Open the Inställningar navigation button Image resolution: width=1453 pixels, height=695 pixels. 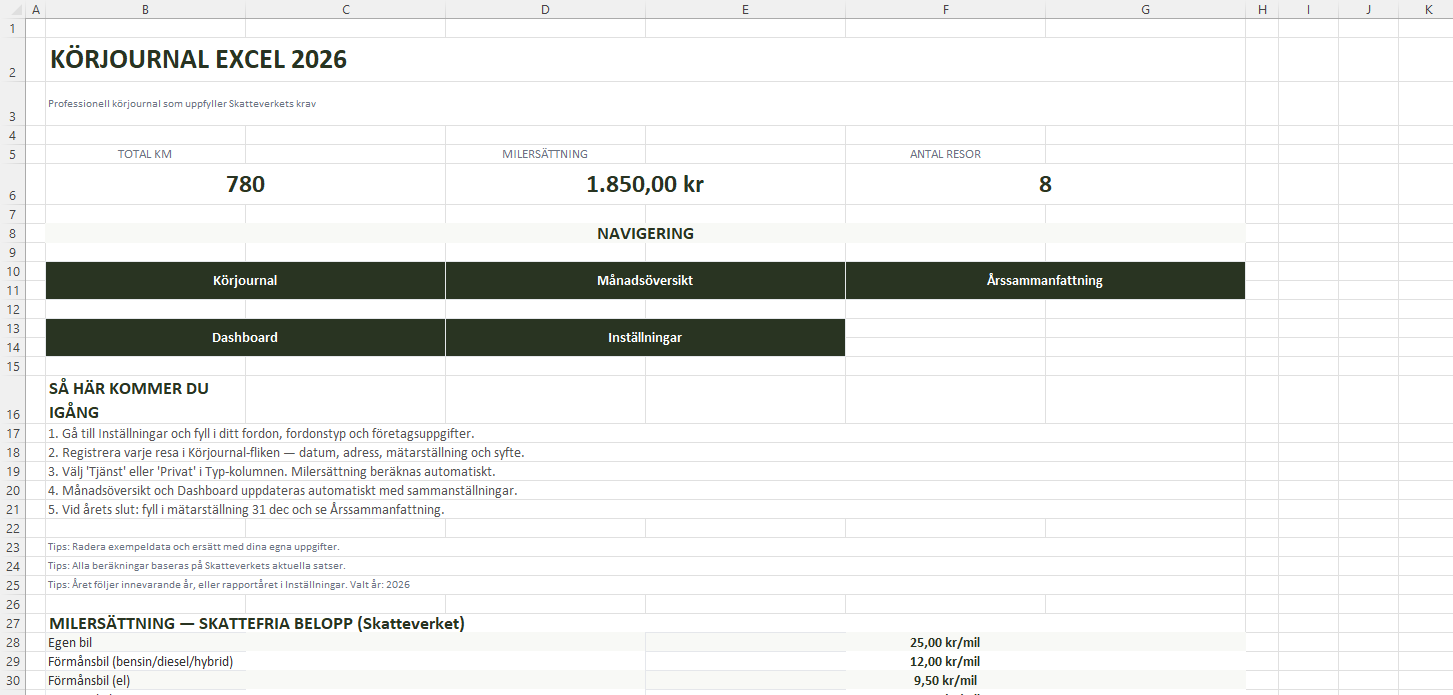coord(645,337)
